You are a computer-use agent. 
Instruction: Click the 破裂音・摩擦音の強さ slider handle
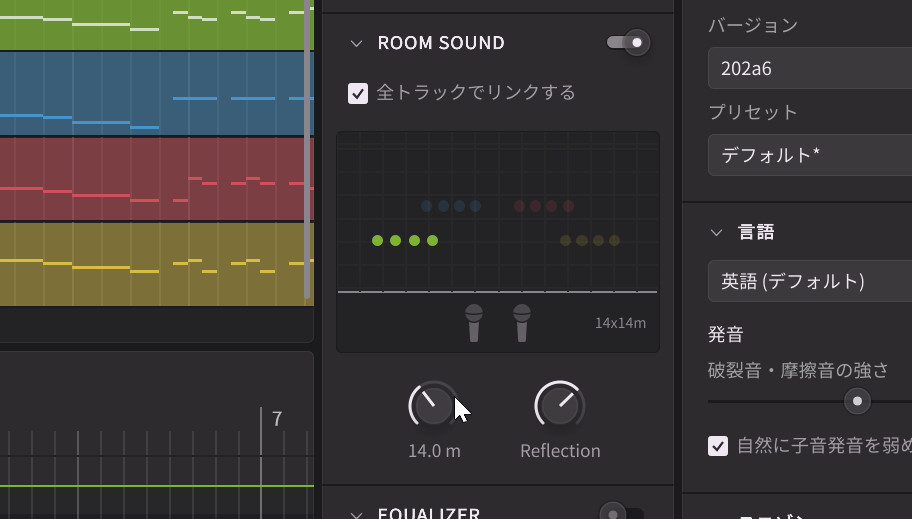(857, 401)
